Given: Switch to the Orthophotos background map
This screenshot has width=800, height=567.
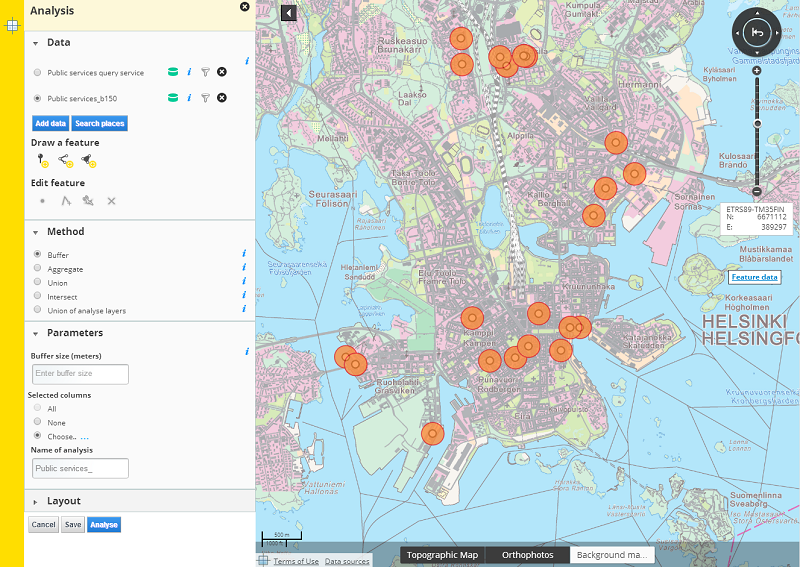Looking at the screenshot, I should [528, 555].
